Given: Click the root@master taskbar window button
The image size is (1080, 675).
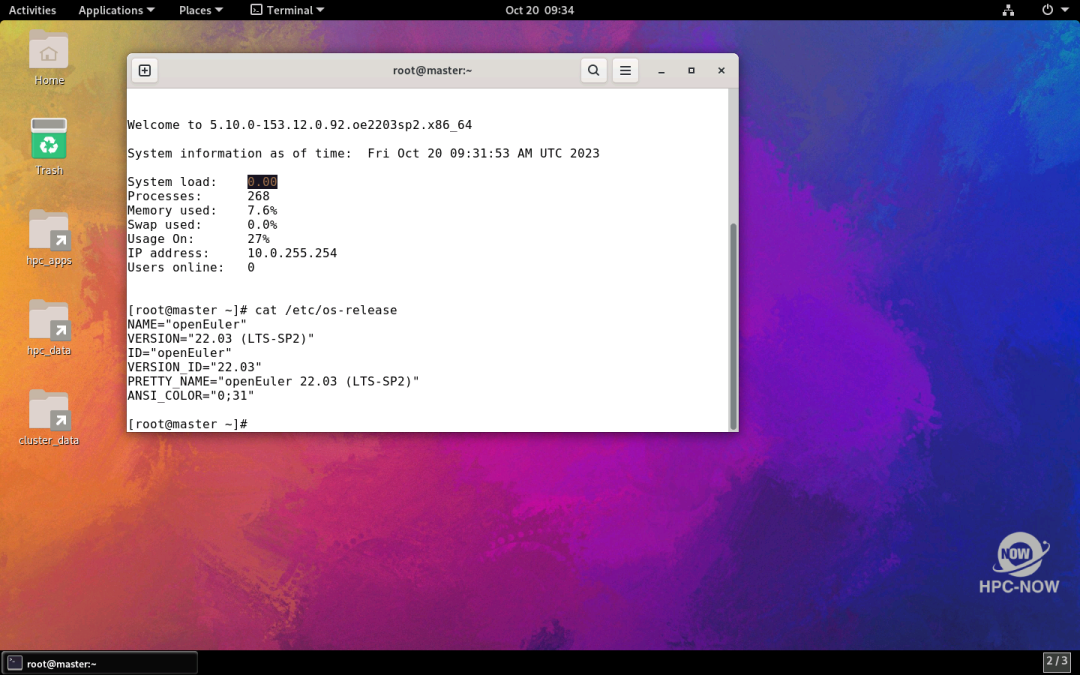Looking at the screenshot, I should (x=101, y=663).
